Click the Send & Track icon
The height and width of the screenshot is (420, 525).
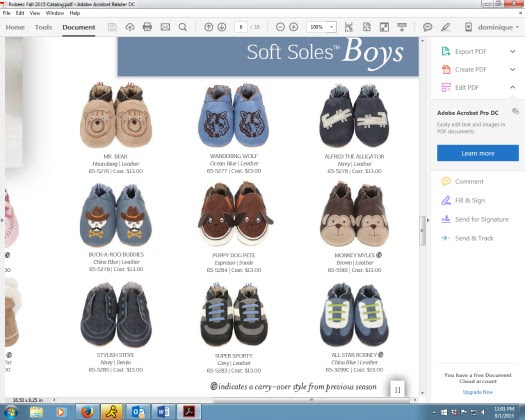tap(446, 238)
